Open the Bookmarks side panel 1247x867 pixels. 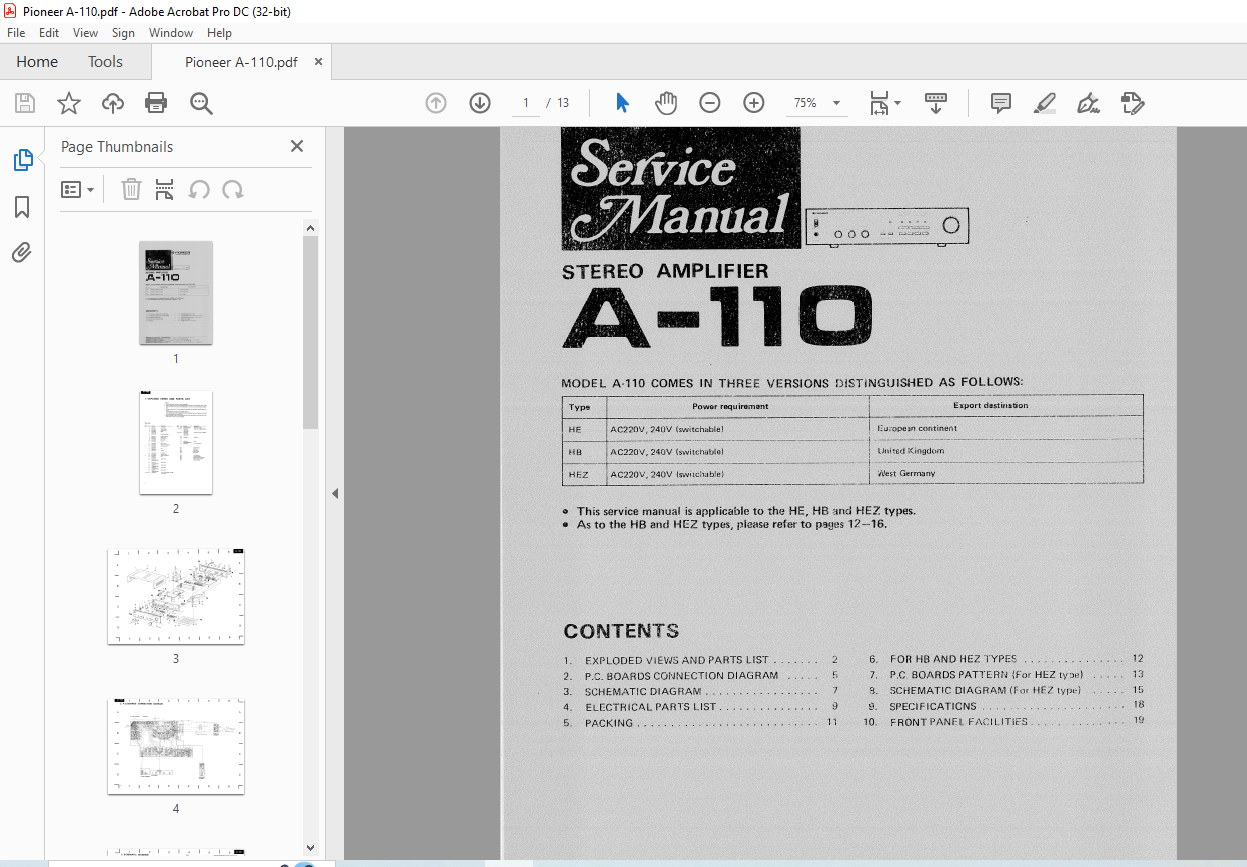pos(22,207)
